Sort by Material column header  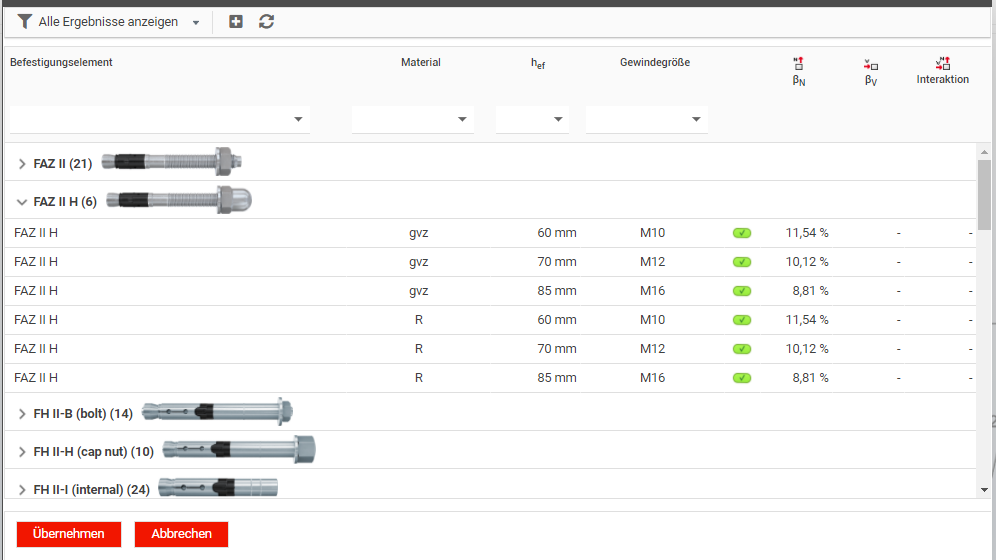421,62
